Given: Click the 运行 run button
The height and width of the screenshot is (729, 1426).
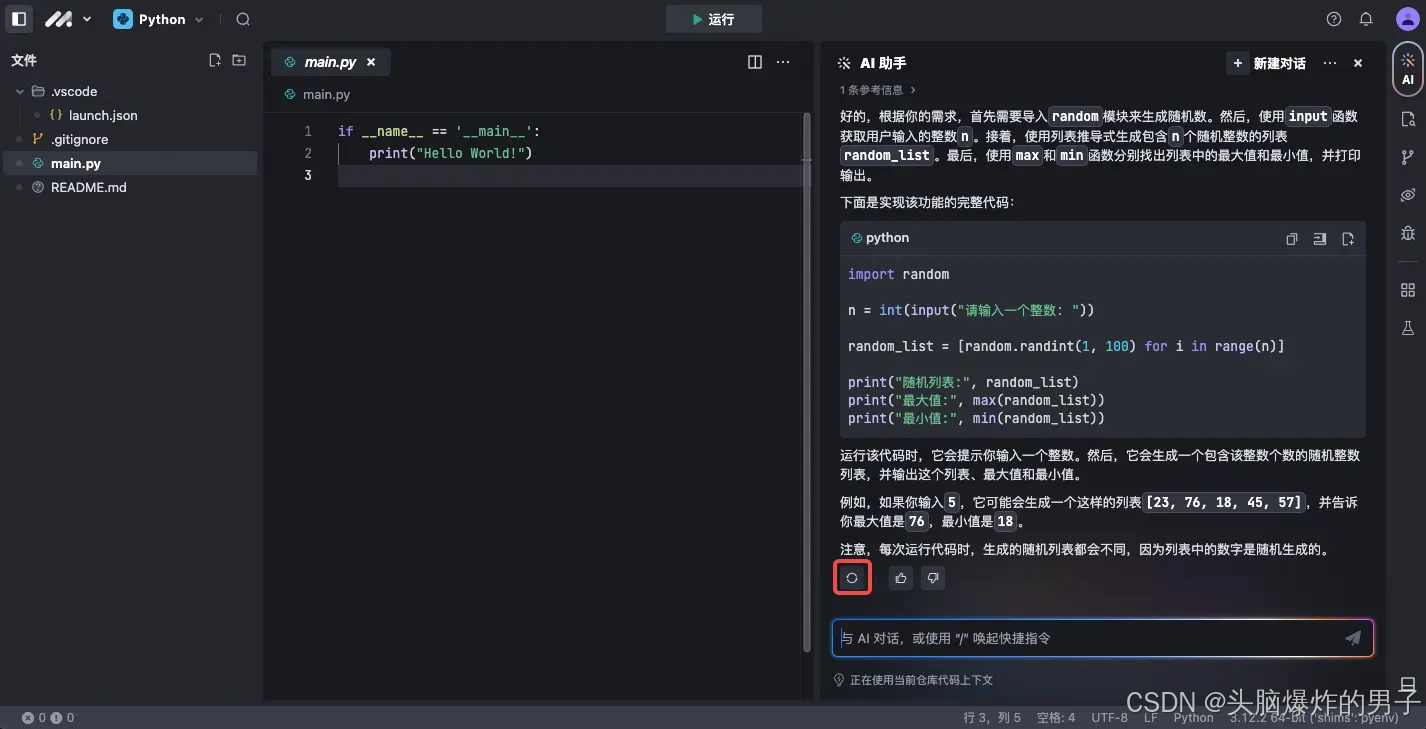Looking at the screenshot, I should tap(713, 18).
